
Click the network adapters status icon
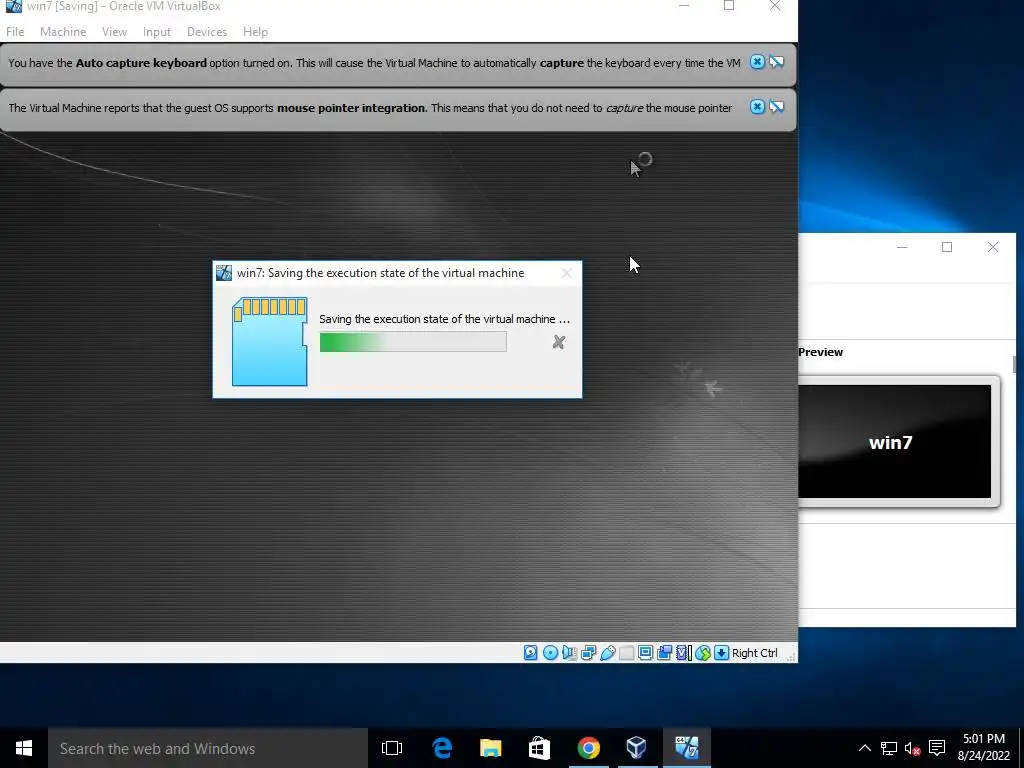[x=588, y=652]
